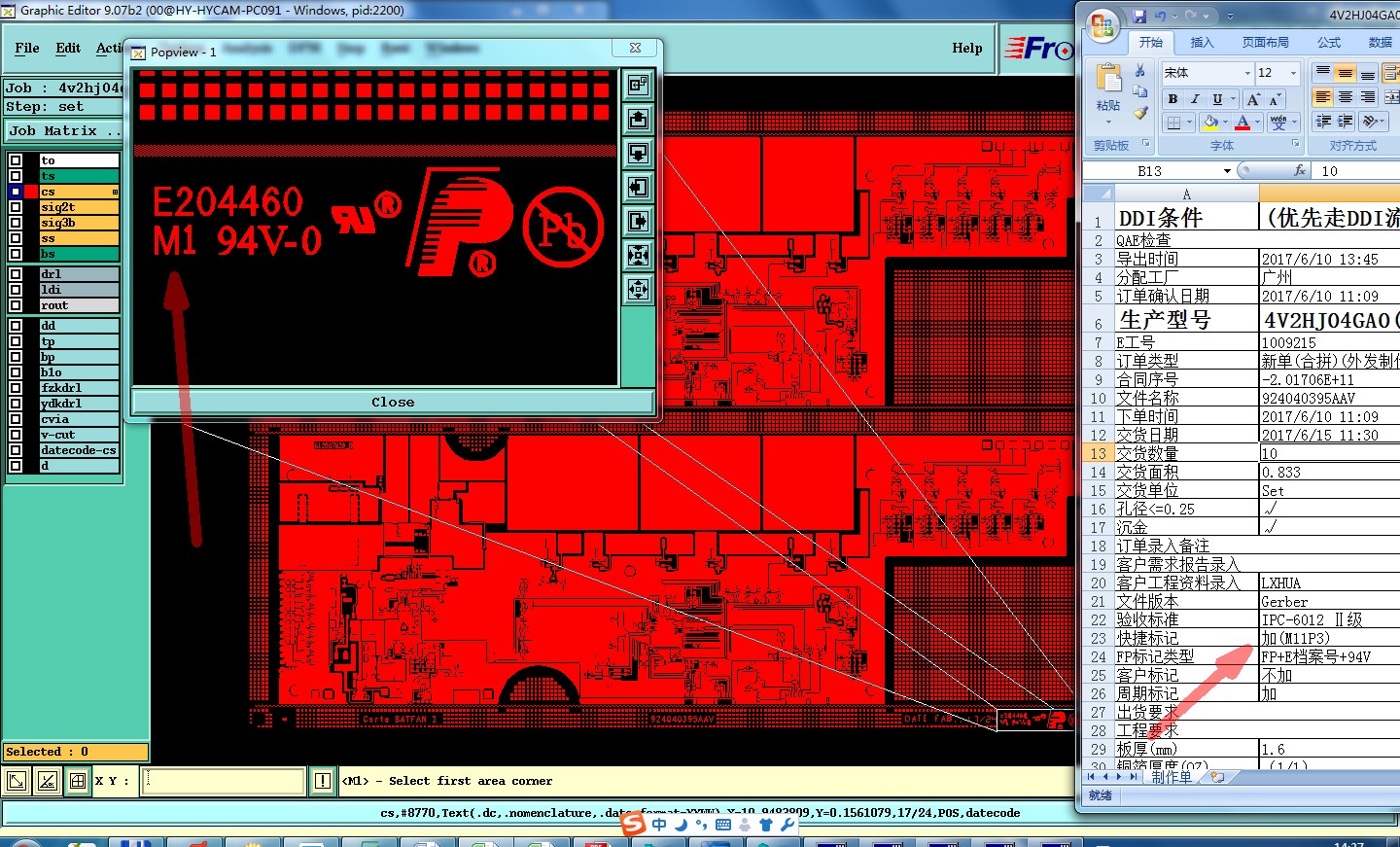Click the Popview home view icon
Image resolution: width=1400 pixels, height=847 pixels.
(x=638, y=86)
